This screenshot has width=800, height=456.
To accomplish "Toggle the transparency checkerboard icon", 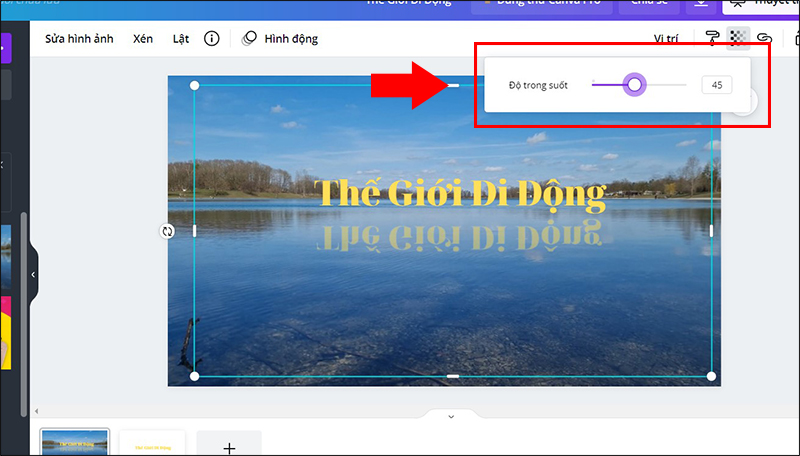I will (x=738, y=38).
